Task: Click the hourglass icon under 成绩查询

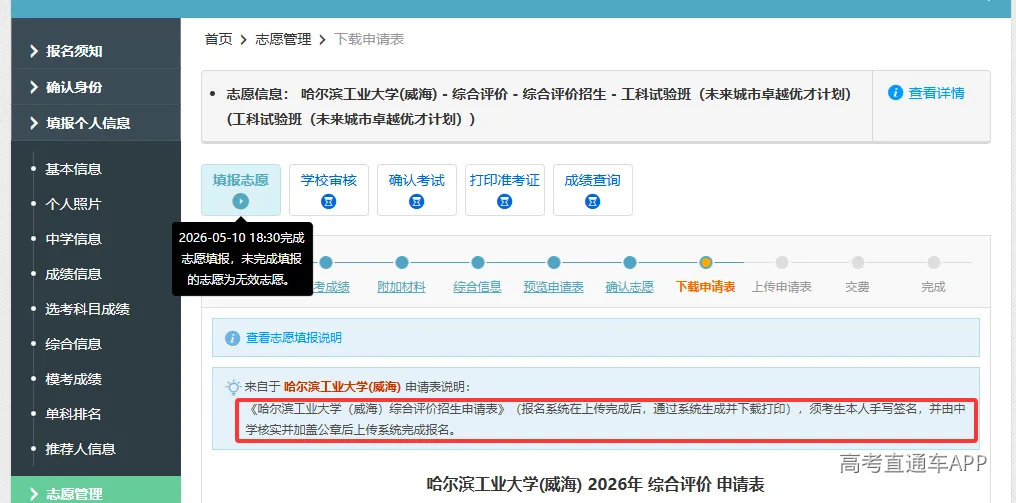Action: [x=592, y=202]
